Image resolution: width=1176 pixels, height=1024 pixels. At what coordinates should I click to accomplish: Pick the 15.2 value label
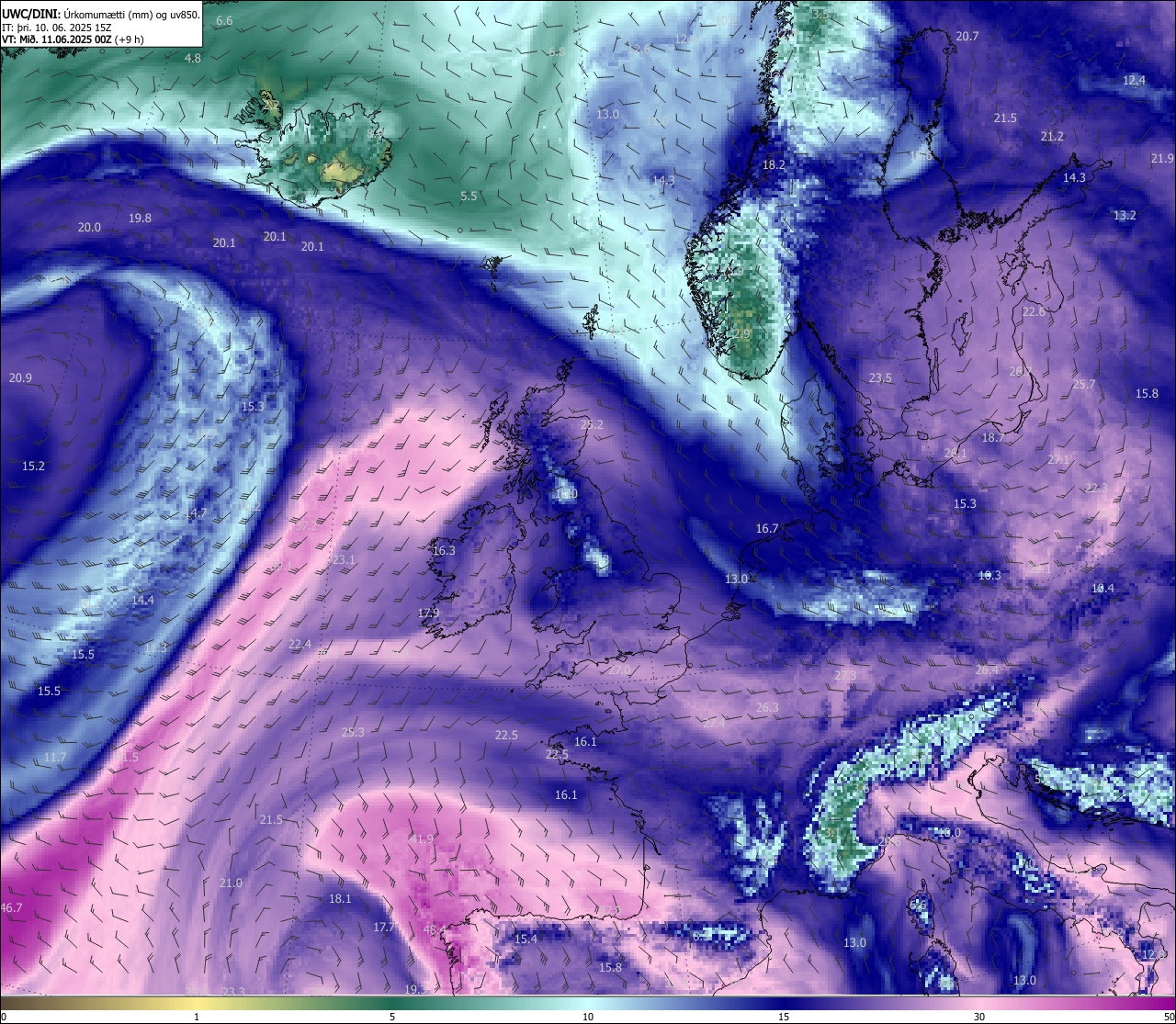(x=33, y=466)
